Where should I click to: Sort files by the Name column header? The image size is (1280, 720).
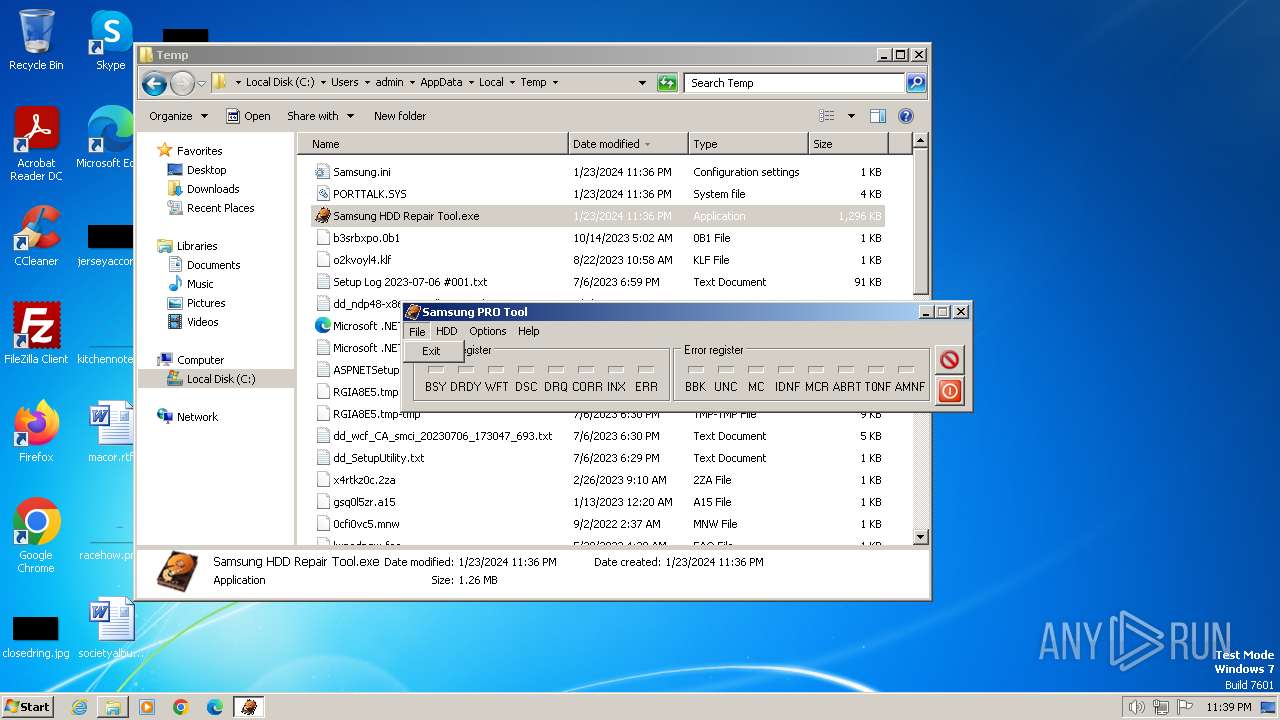[x=433, y=144]
